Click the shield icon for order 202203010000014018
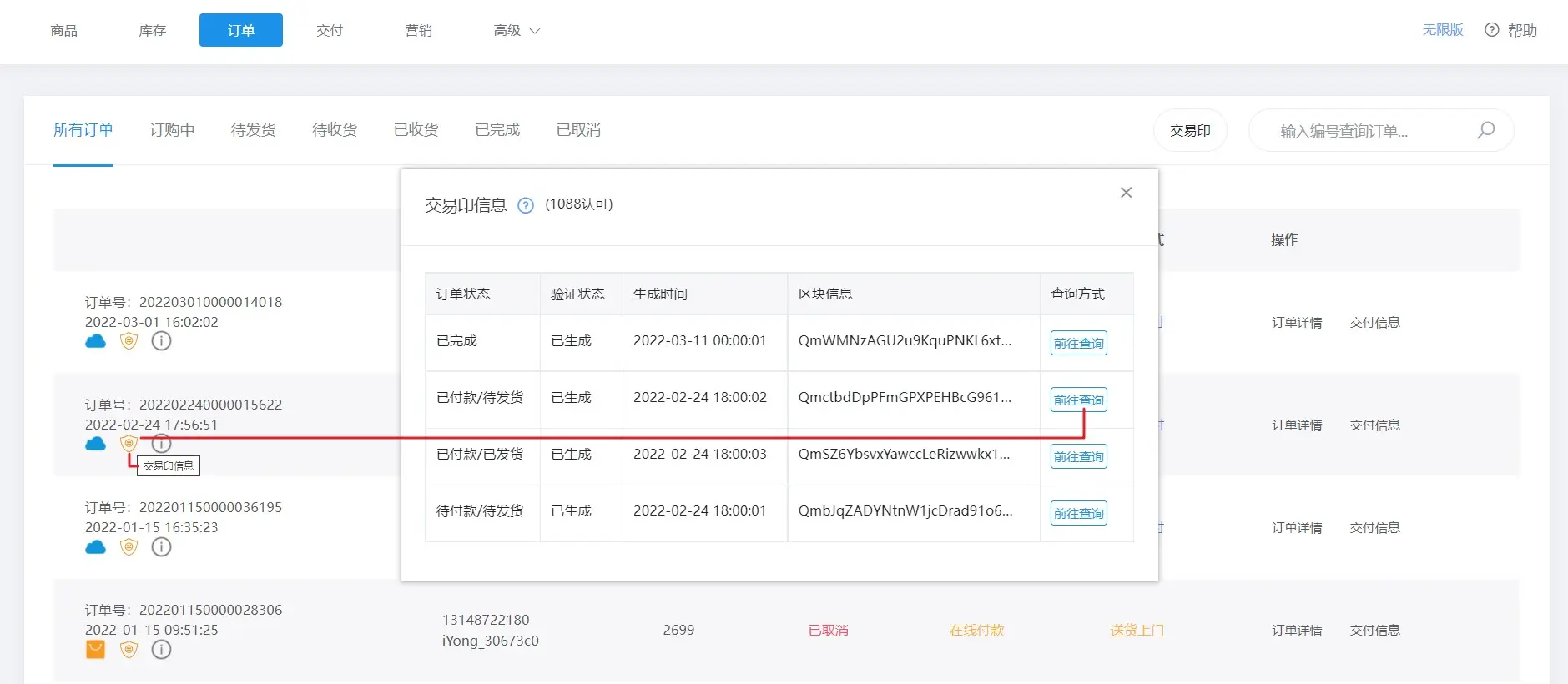The width and height of the screenshot is (1568, 684). [x=129, y=340]
